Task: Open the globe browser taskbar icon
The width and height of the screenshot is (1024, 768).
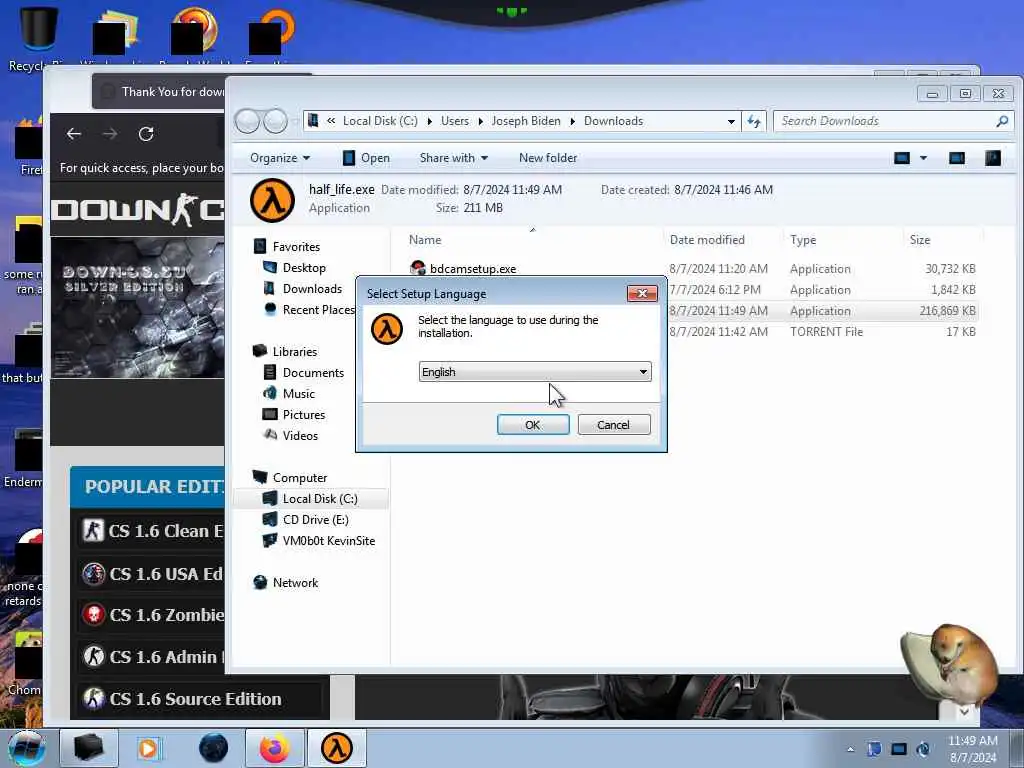Action: [214, 748]
